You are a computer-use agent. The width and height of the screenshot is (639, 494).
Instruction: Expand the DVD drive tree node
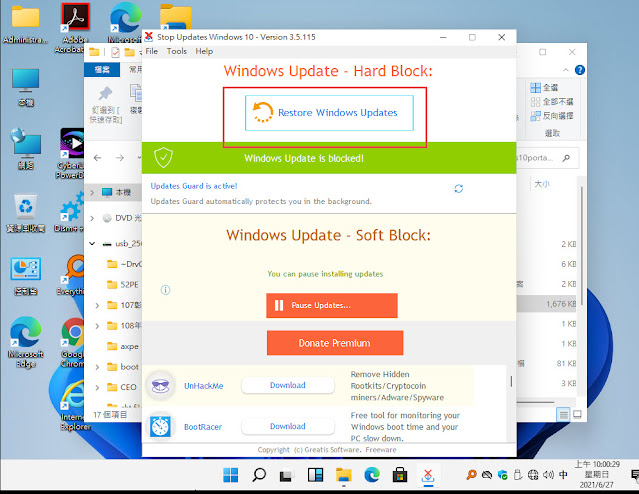coord(92,218)
